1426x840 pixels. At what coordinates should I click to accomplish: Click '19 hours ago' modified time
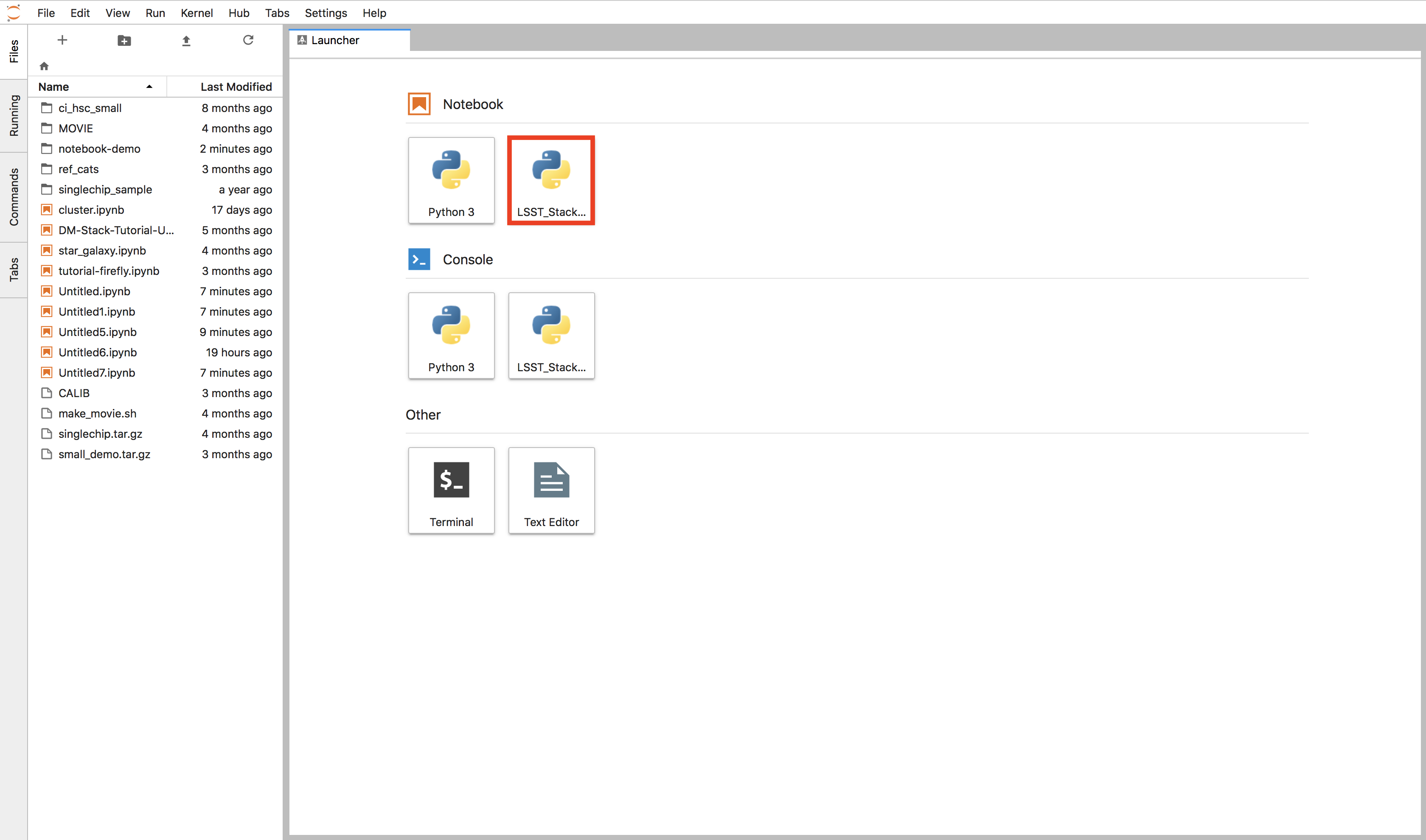click(239, 352)
